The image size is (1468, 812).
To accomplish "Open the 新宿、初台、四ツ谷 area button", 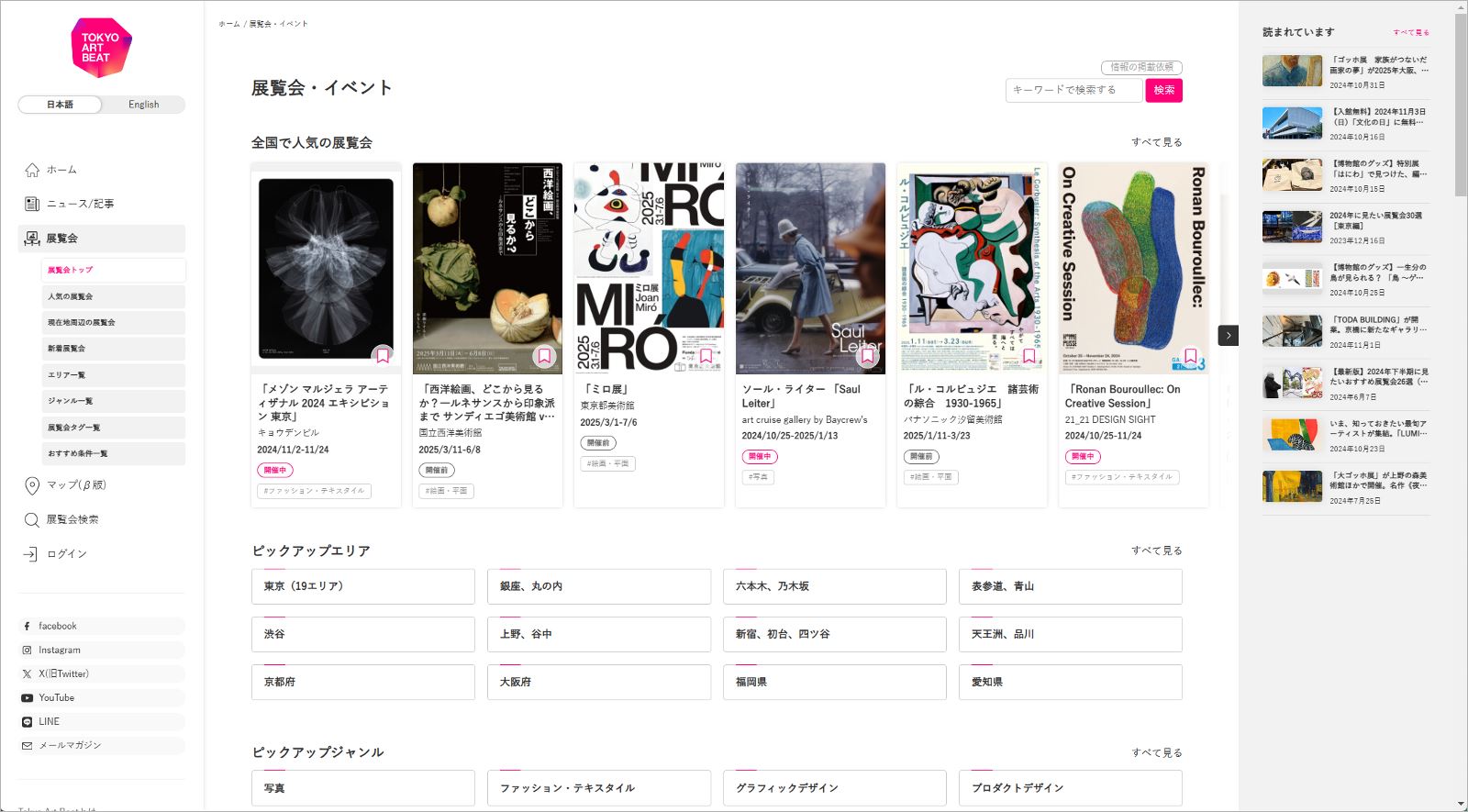I will pyautogui.click(x=835, y=634).
